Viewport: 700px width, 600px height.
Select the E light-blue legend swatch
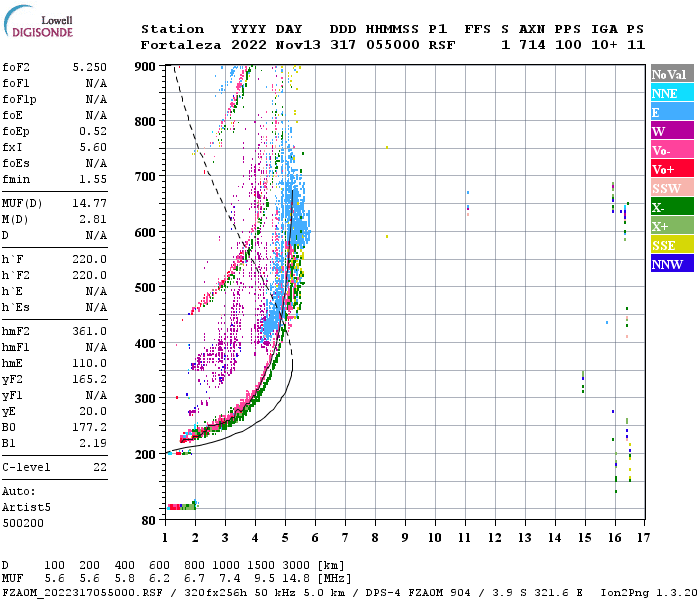672,112
